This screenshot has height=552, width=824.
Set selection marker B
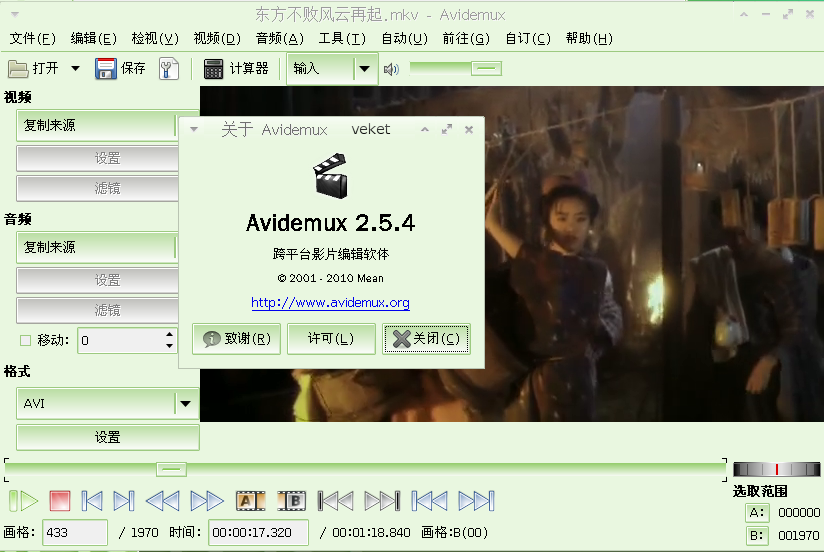tap(292, 501)
